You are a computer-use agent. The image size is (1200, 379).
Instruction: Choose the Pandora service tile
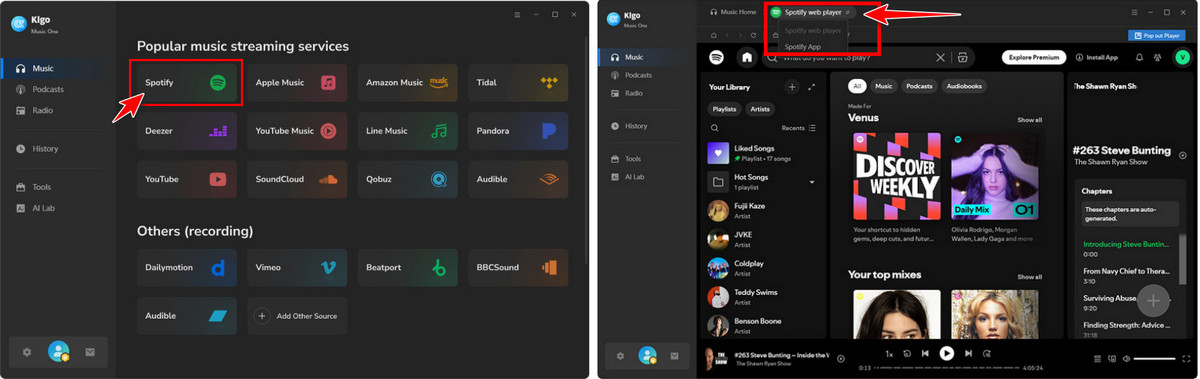pyautogui.click(x=518, y=131)
